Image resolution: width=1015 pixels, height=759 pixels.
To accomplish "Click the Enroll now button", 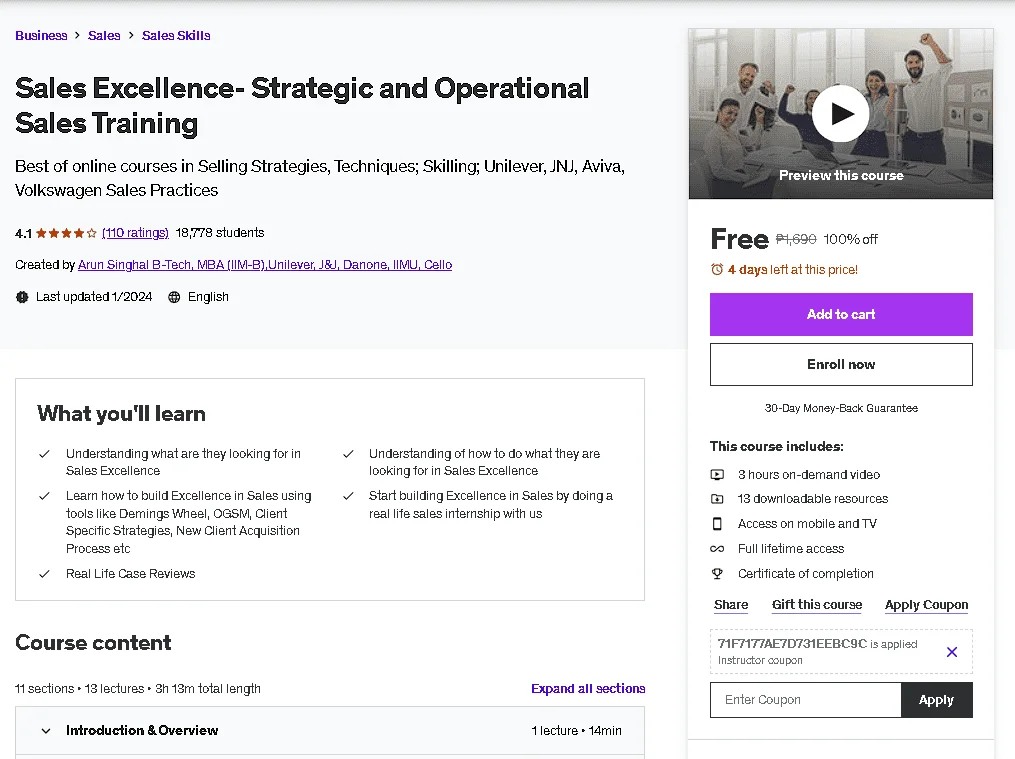I will tap(841, 364).
